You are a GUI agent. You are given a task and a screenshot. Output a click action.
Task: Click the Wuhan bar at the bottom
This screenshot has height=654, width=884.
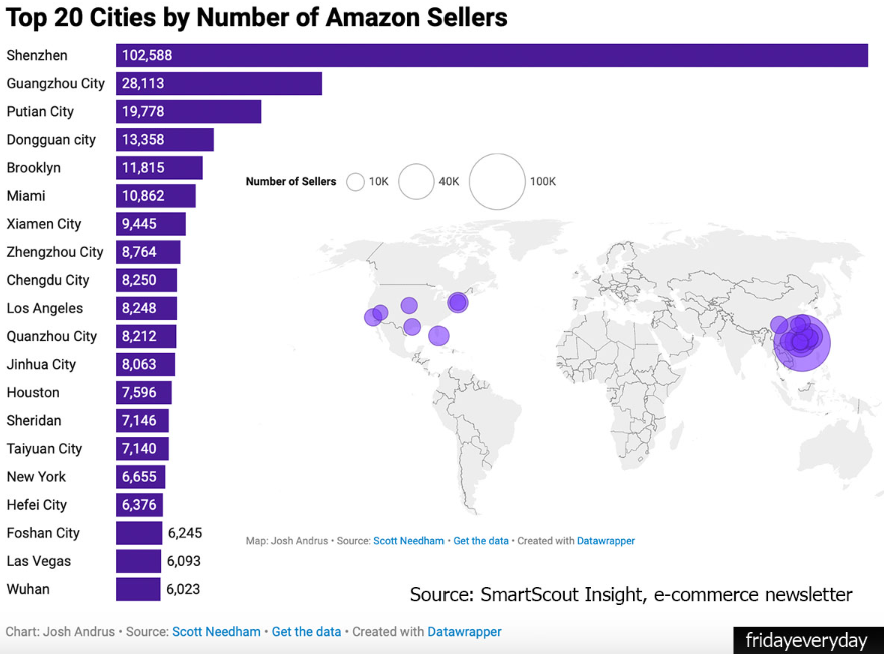click(138, 589)
